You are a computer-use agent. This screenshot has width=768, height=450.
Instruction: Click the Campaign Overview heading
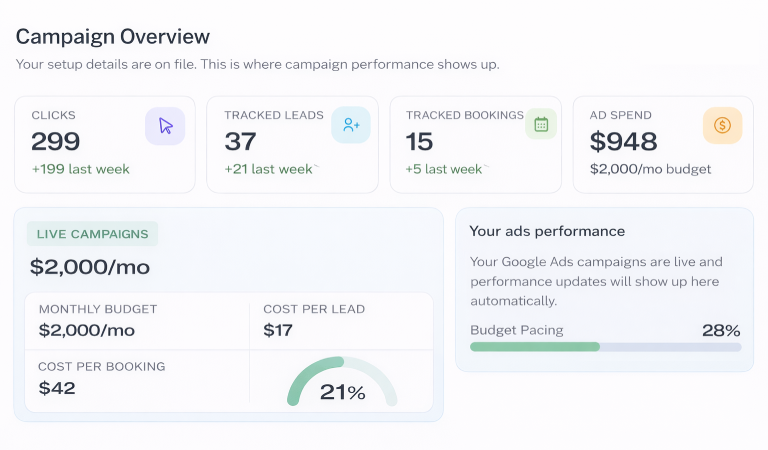point(113,37)
